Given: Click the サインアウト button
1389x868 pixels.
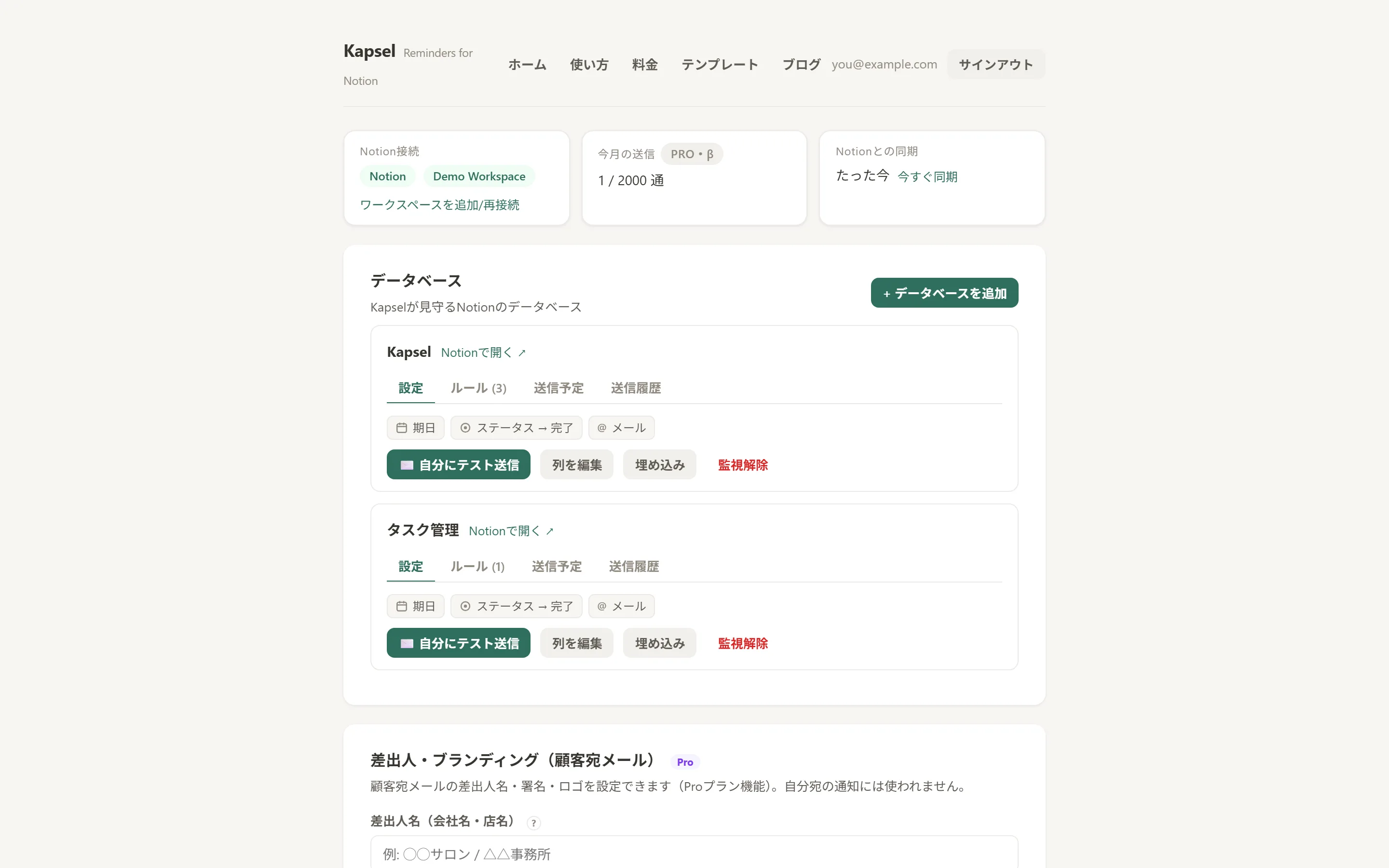Looking at the screenshot, I should [x=996, y=64].
